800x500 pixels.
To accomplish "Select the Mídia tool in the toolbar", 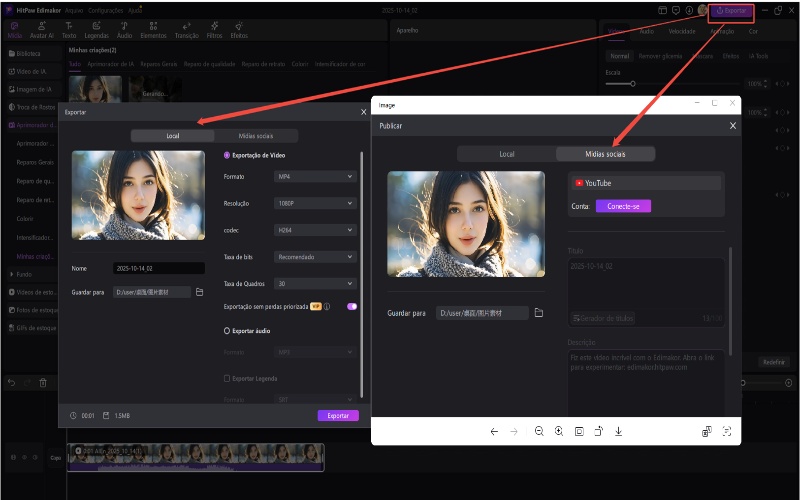I will [14, 30].
